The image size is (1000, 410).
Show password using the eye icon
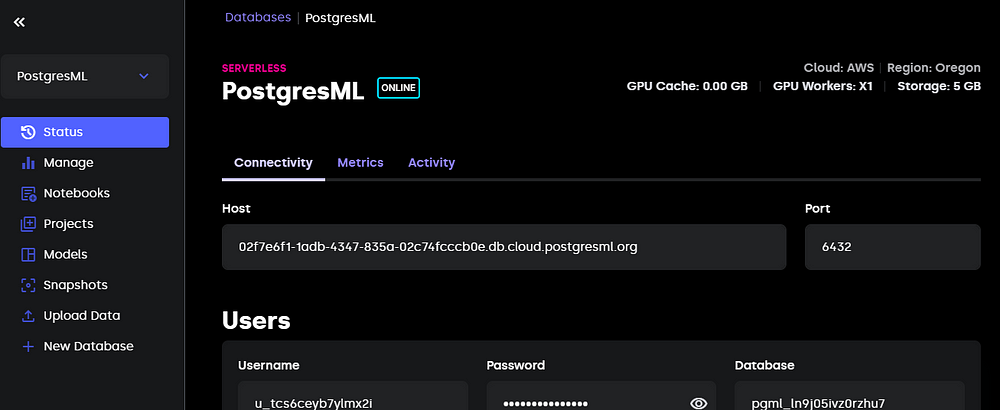[x=698, y=403]
